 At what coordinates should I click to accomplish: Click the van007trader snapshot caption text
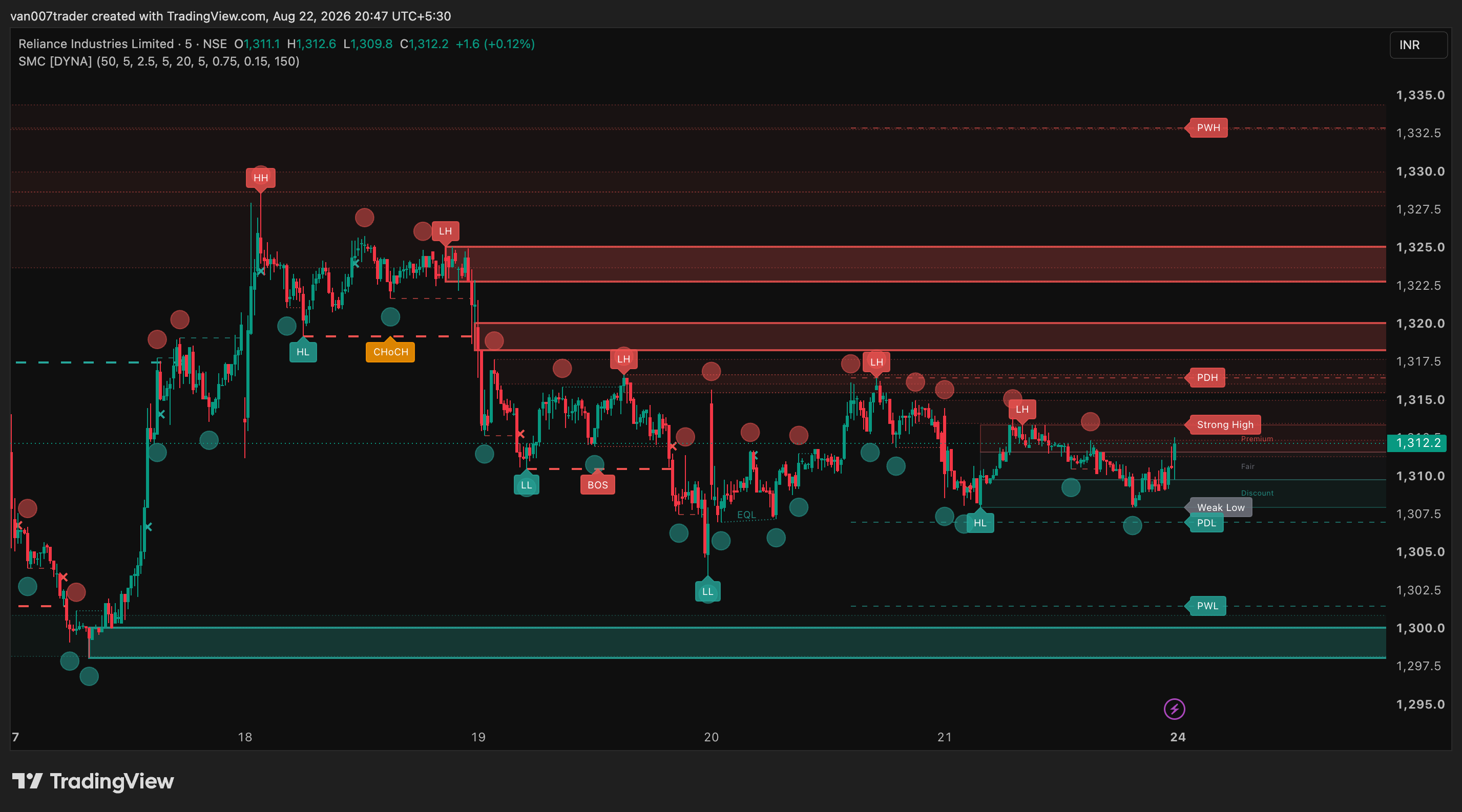(231, 16)
